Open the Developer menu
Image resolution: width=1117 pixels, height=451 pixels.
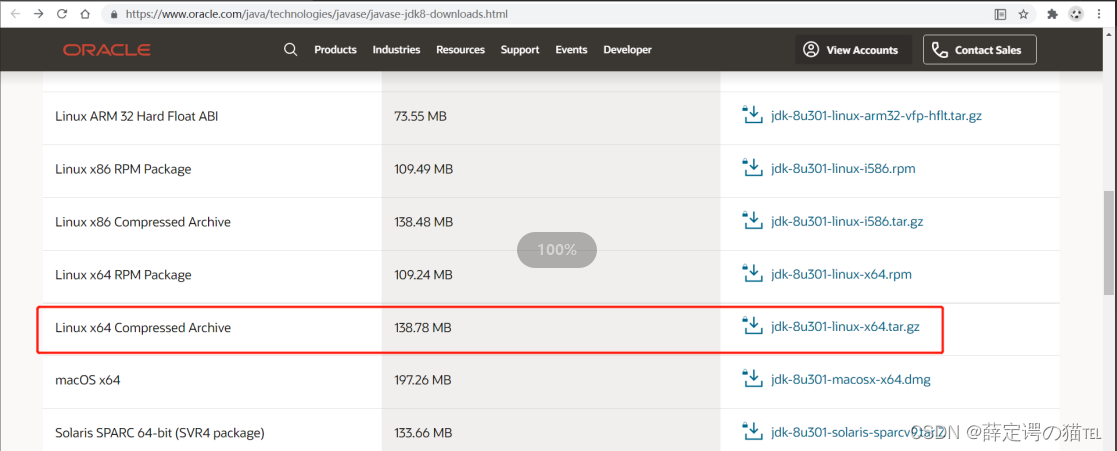click(x=627, y=50)
